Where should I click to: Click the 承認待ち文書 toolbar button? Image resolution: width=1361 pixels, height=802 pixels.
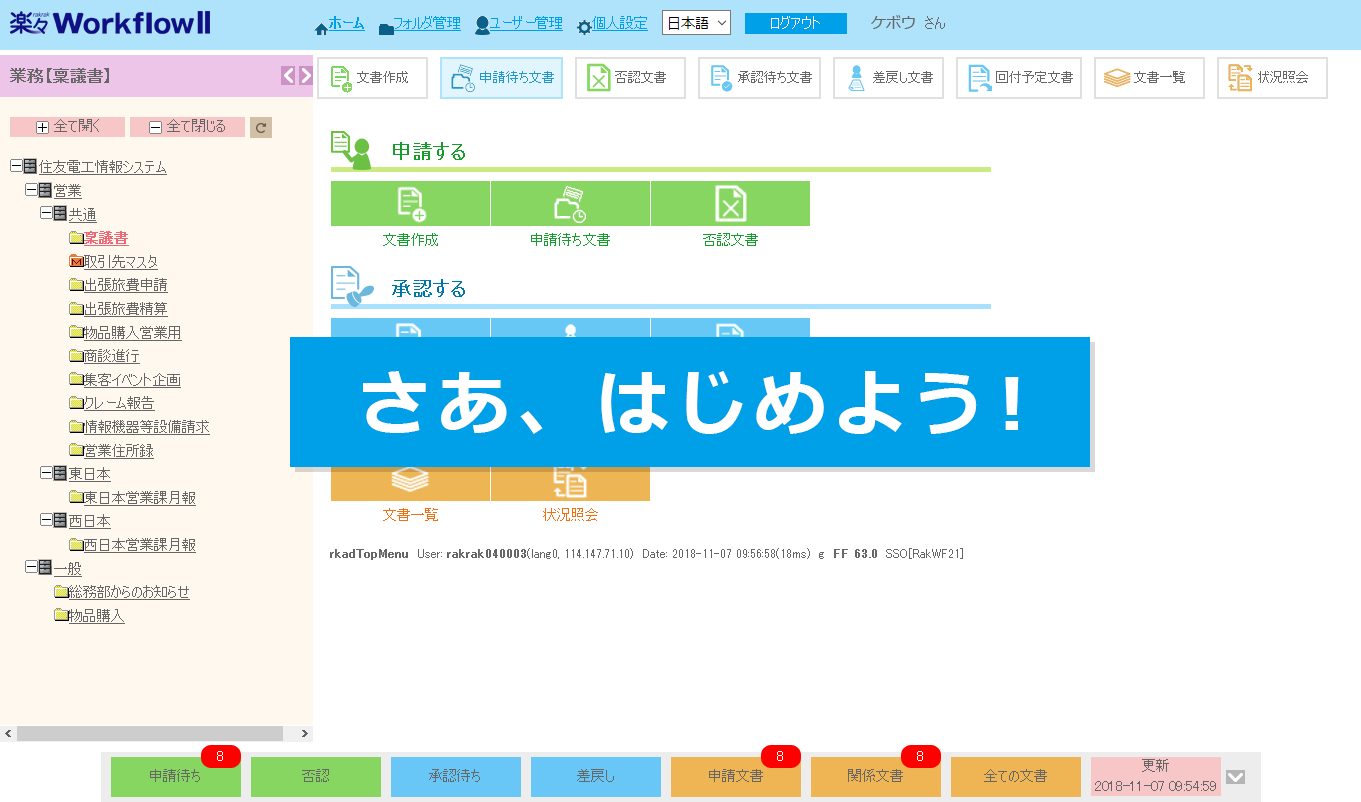pyautogui.click(x=759, y=78)
